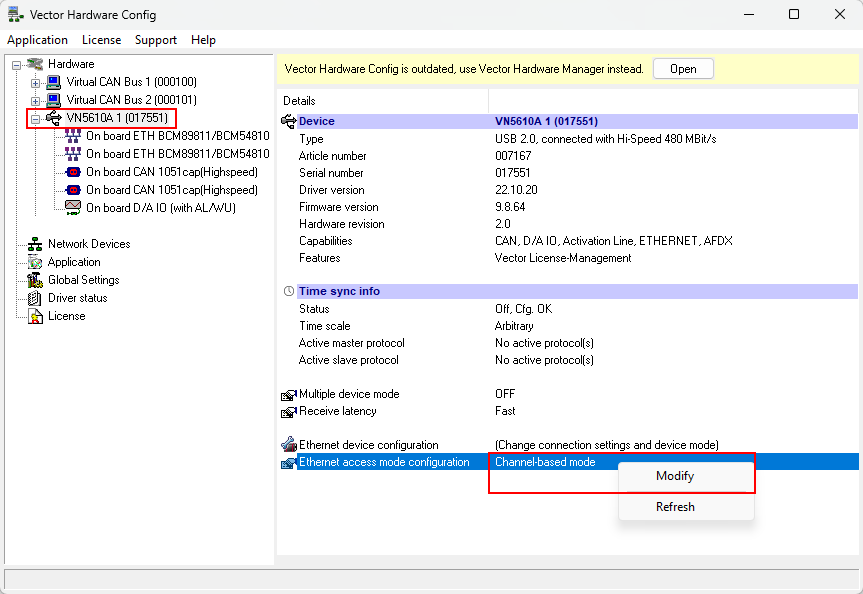Expand the Virtual CAN Bus 2 node
Screen dimensions: 863x594
click(x=35, y=101)
